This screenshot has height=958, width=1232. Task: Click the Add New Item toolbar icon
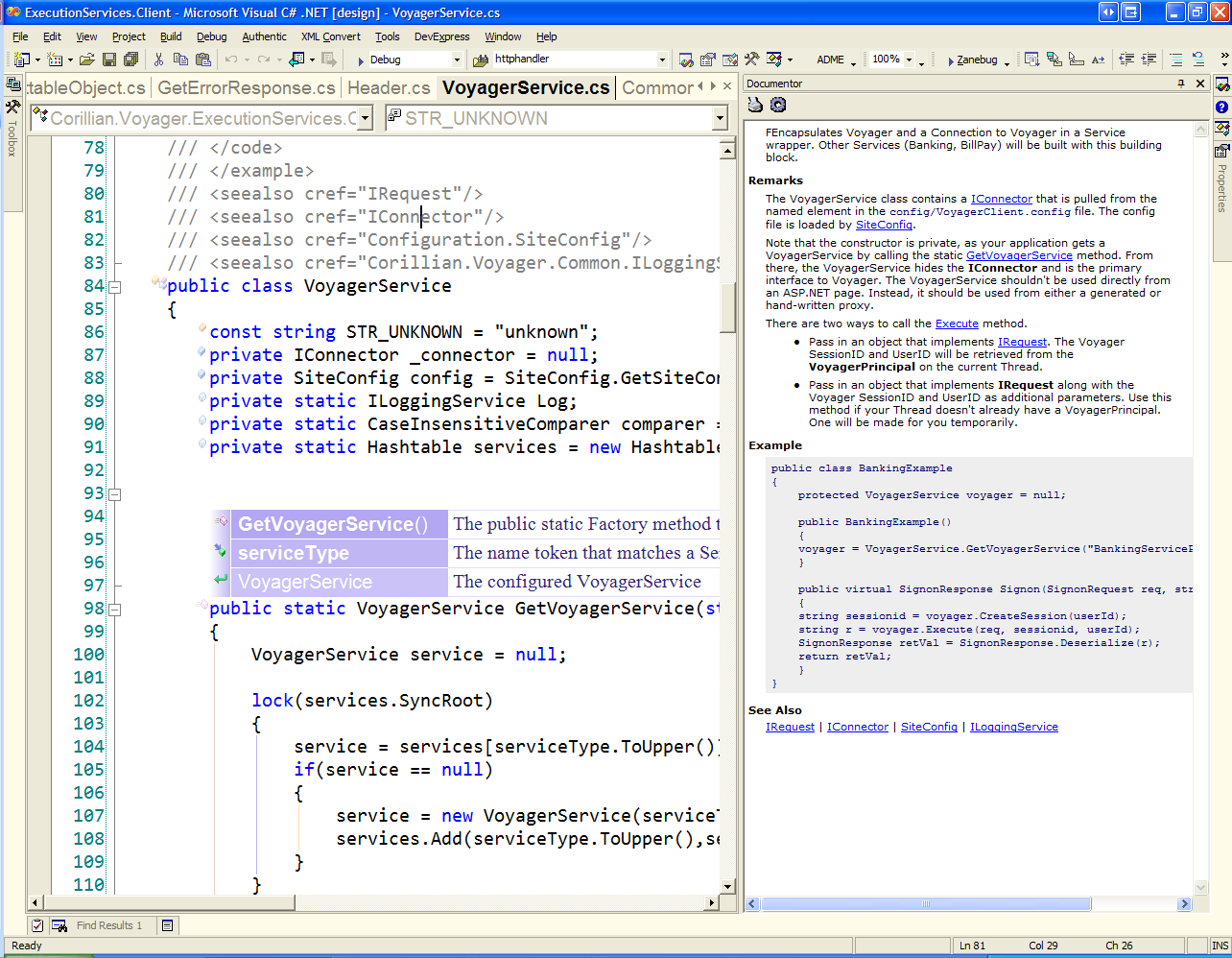[x=55, y=60]
